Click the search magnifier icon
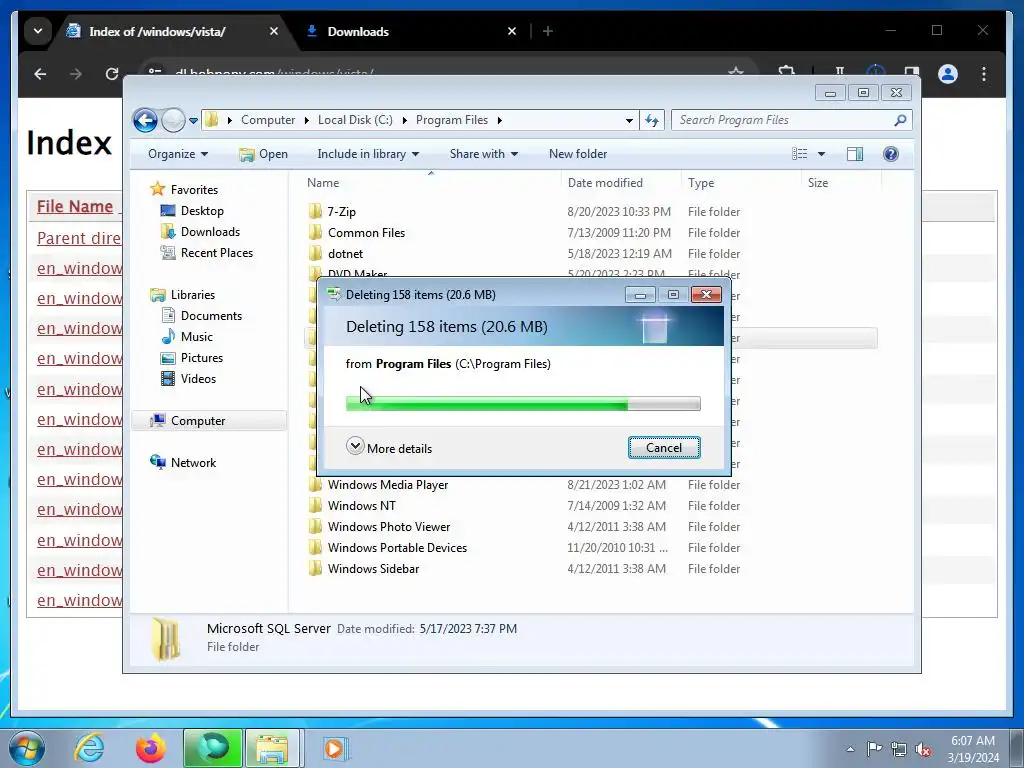This screenshot has height=768, width=1024. pyautogui.click(x=900, y=120)
